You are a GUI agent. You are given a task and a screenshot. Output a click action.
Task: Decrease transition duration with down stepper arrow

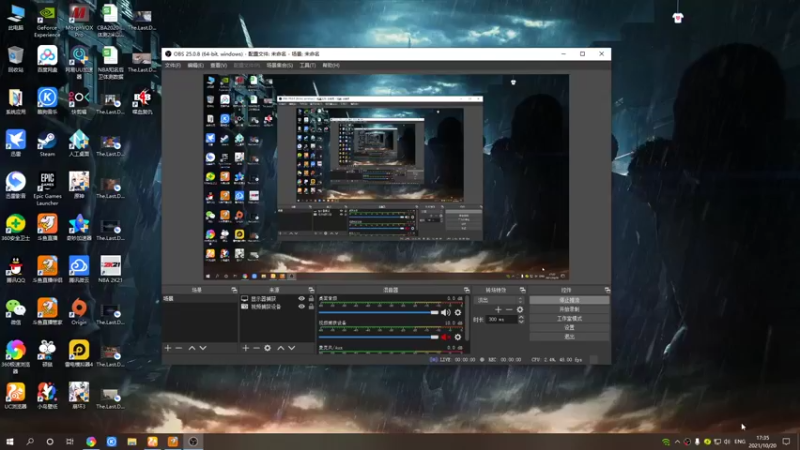tap(521, 322)
